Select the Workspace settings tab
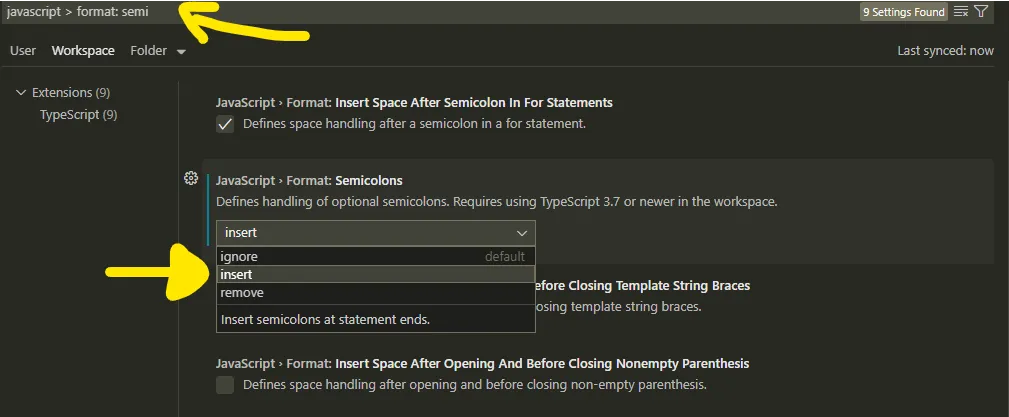Screen dimensions: 1009x417 pyautogui.click(x=83, y=50)
